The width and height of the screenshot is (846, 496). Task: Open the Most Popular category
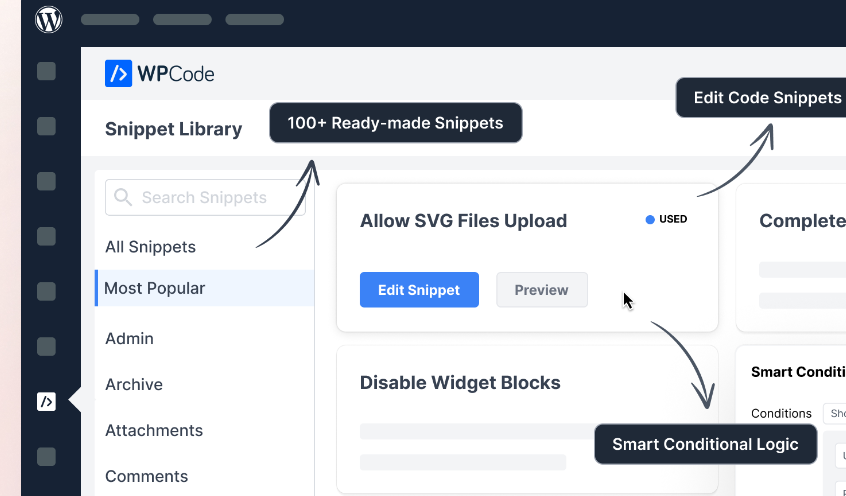tap(155, 288)
